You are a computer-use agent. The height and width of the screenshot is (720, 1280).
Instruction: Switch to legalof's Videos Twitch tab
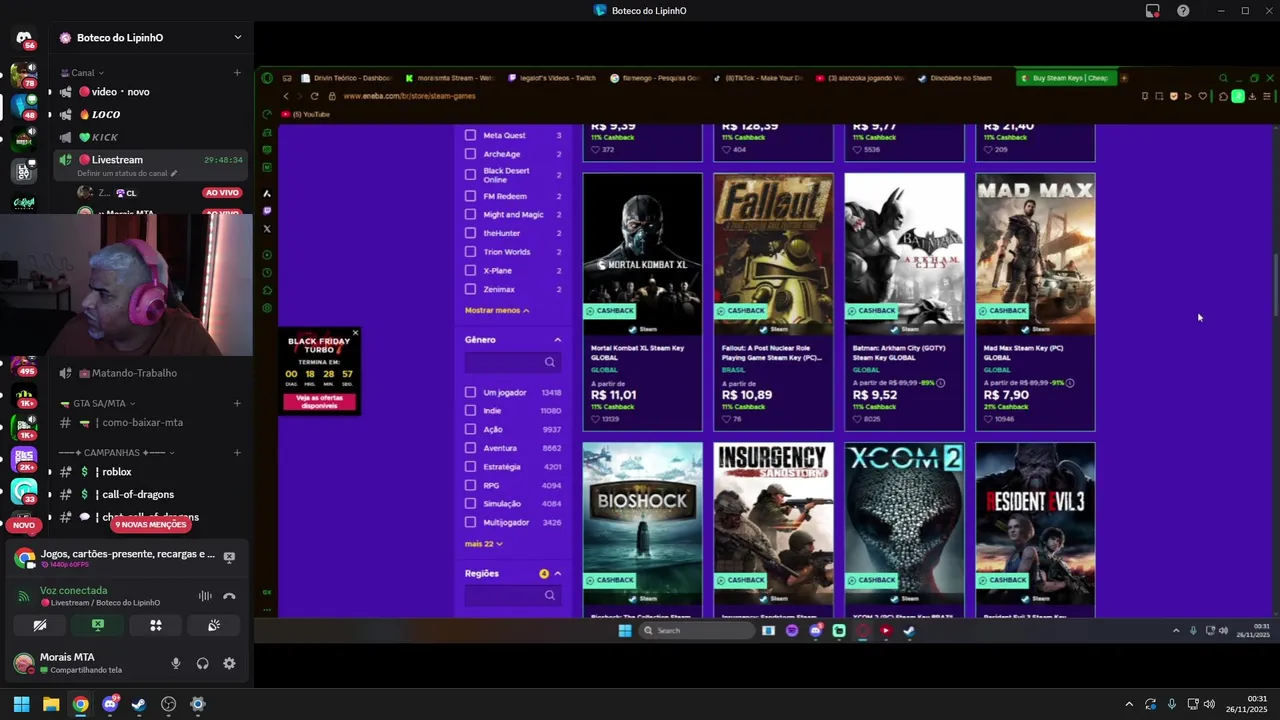pyautogui.click(x=552, y=78)
